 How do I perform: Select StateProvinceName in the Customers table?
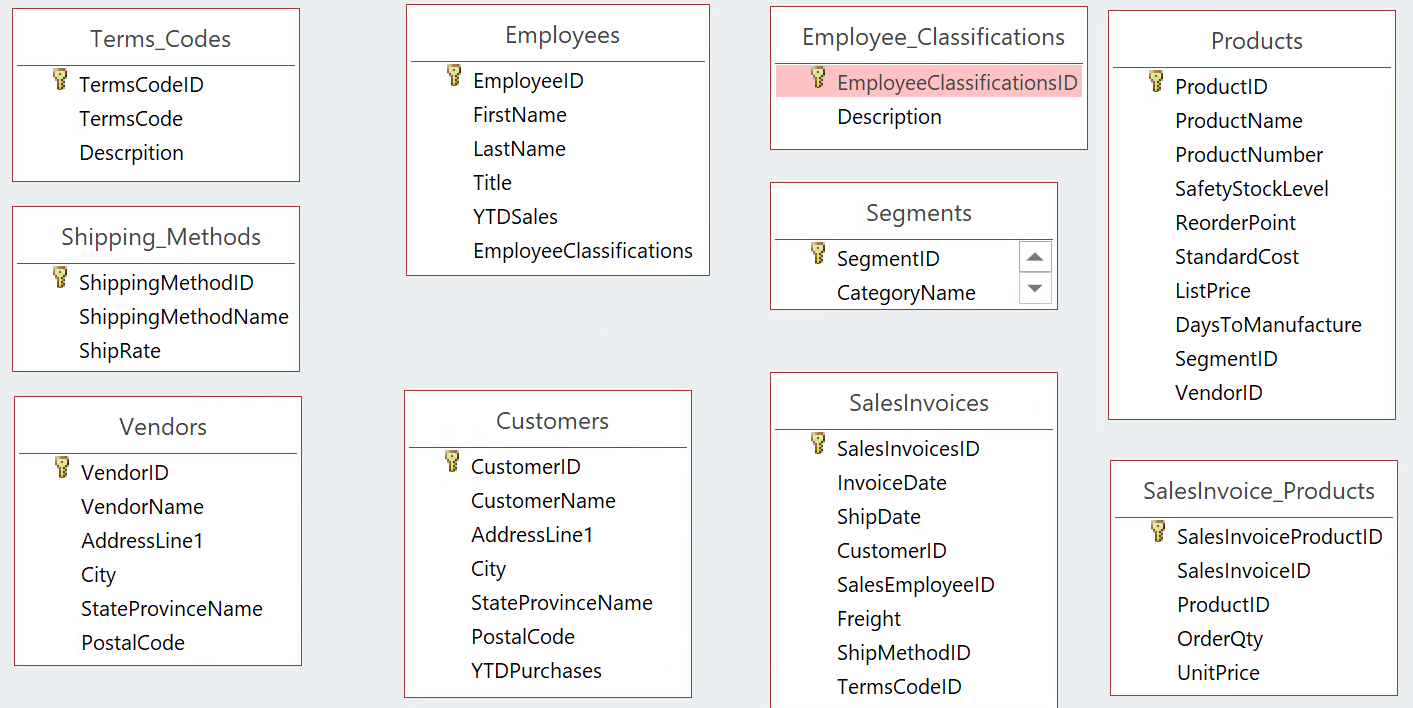[562, 603]
